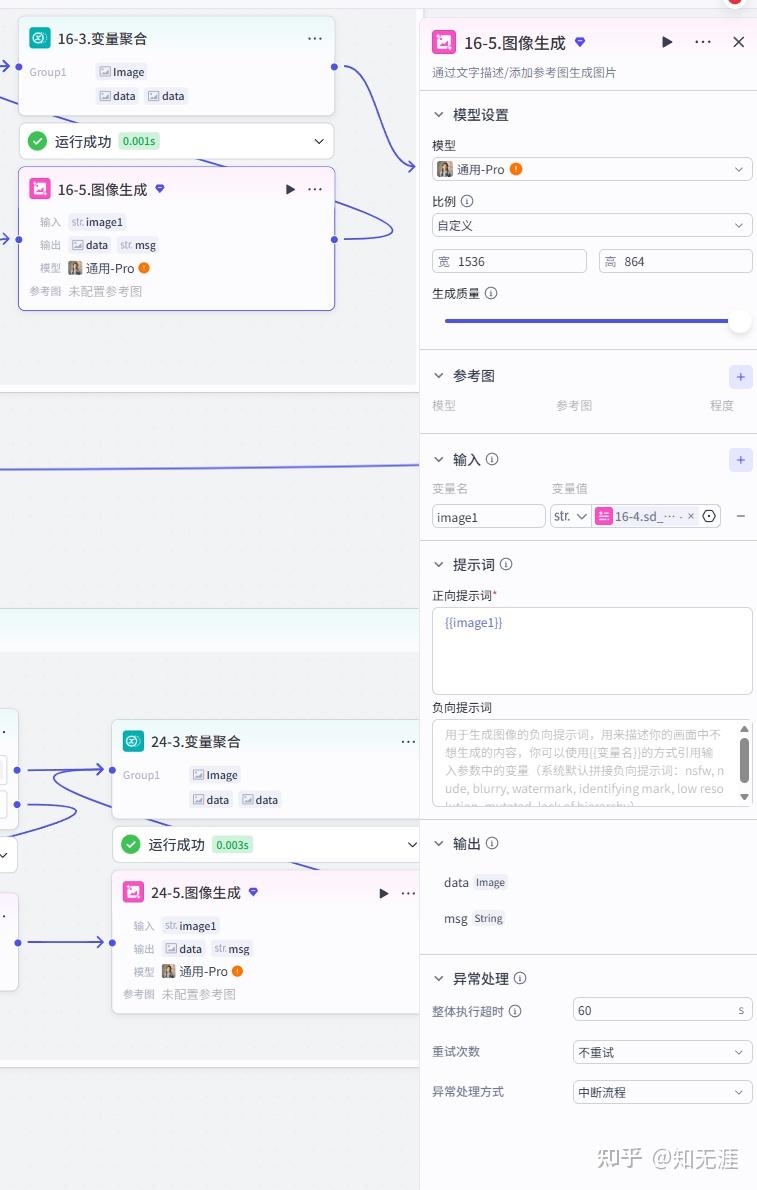Click green success check on 0.001s row

pos(37,141)
